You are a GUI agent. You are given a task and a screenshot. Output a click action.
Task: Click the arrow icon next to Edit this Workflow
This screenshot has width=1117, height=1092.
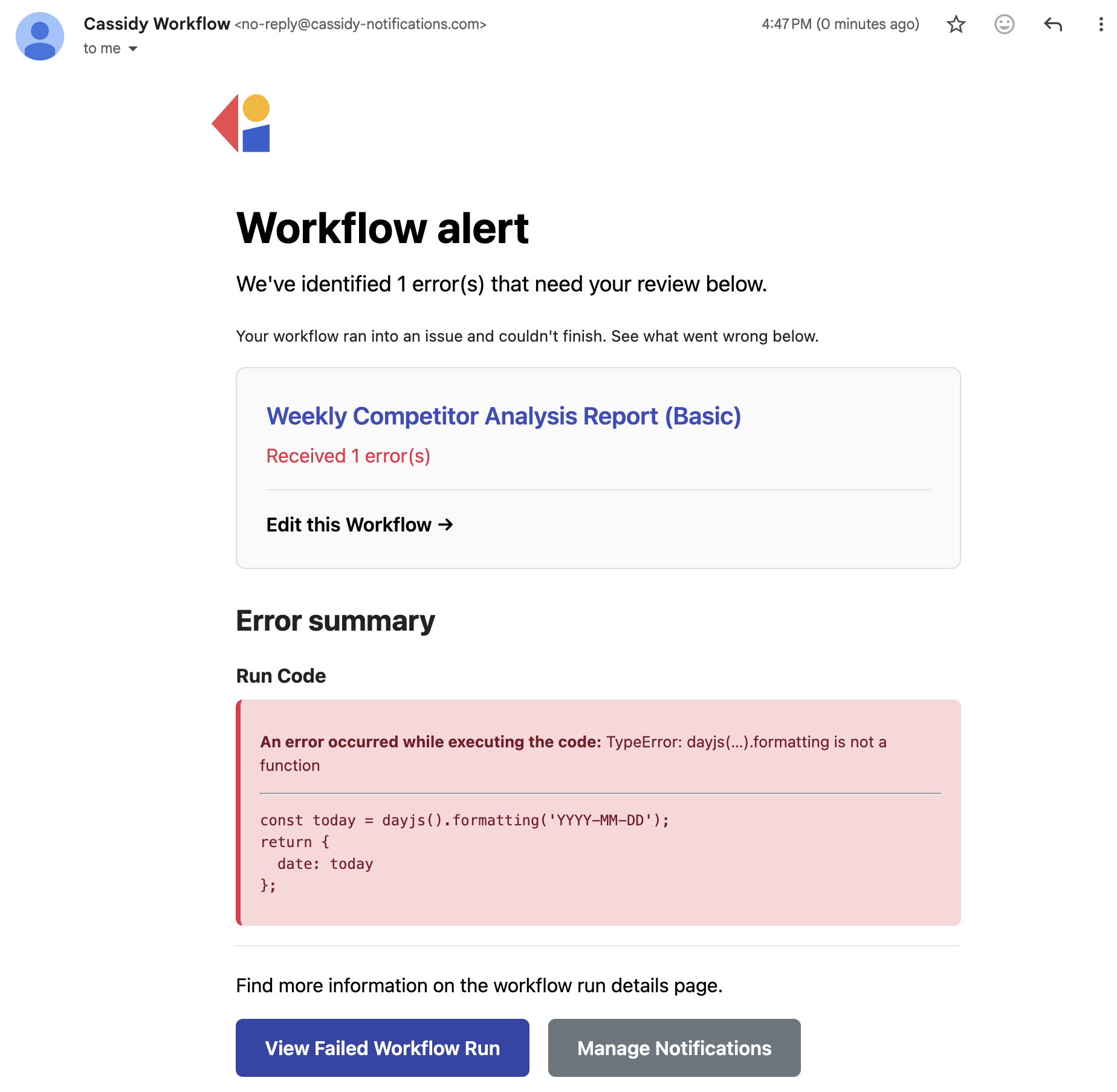[445, 525]
